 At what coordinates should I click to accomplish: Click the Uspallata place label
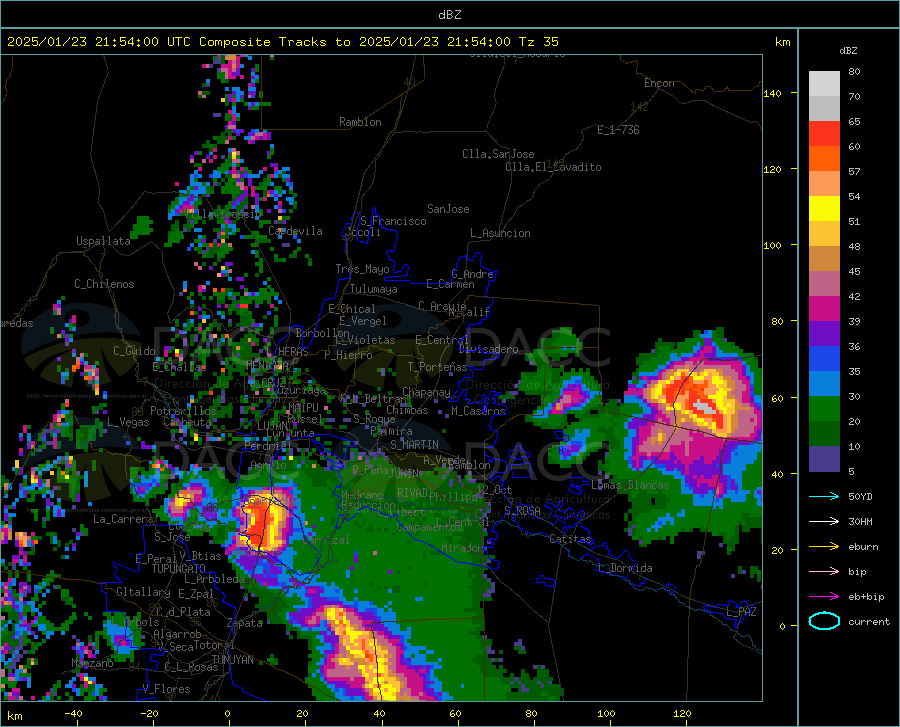point(103,241)
